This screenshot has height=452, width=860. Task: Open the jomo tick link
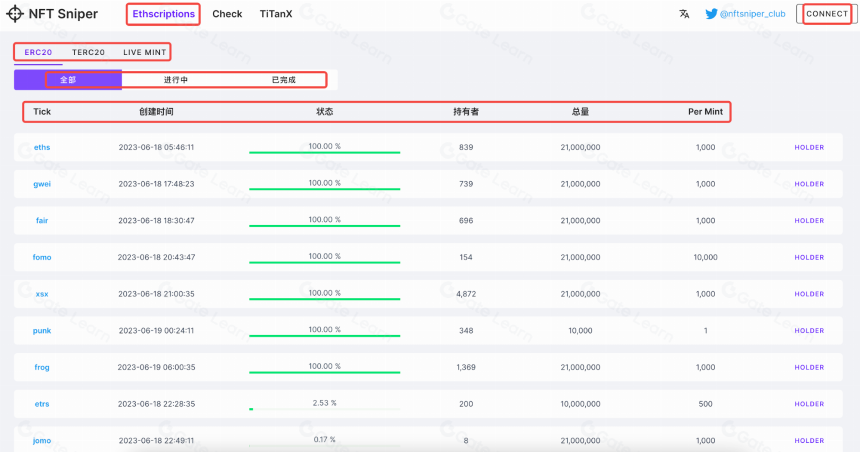point(42,440)
